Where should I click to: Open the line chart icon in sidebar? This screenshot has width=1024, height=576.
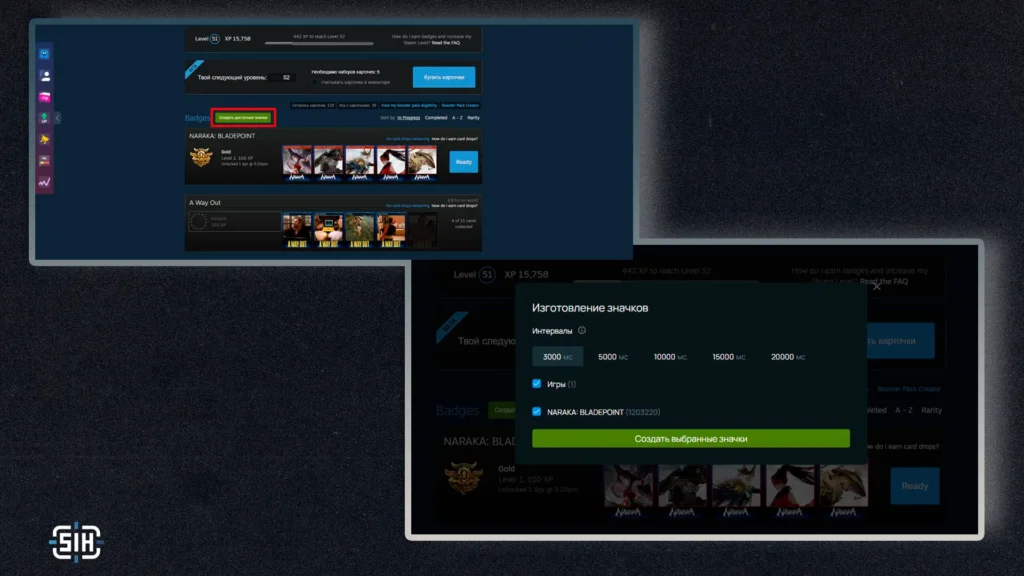pyautogui.click(x=44, y=182)
